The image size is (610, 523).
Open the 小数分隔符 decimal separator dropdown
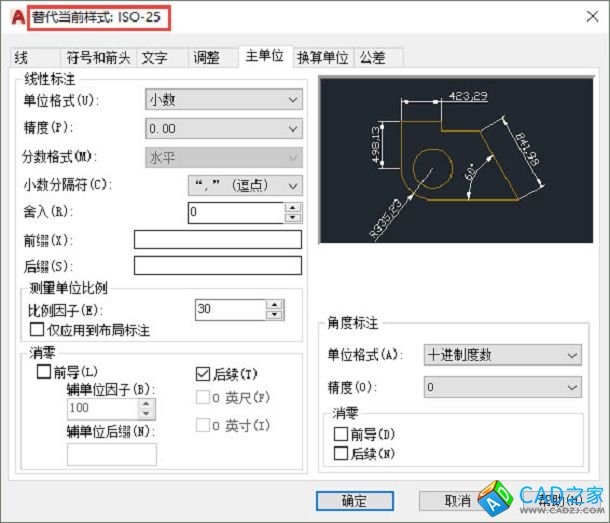[x=245, y=185]
